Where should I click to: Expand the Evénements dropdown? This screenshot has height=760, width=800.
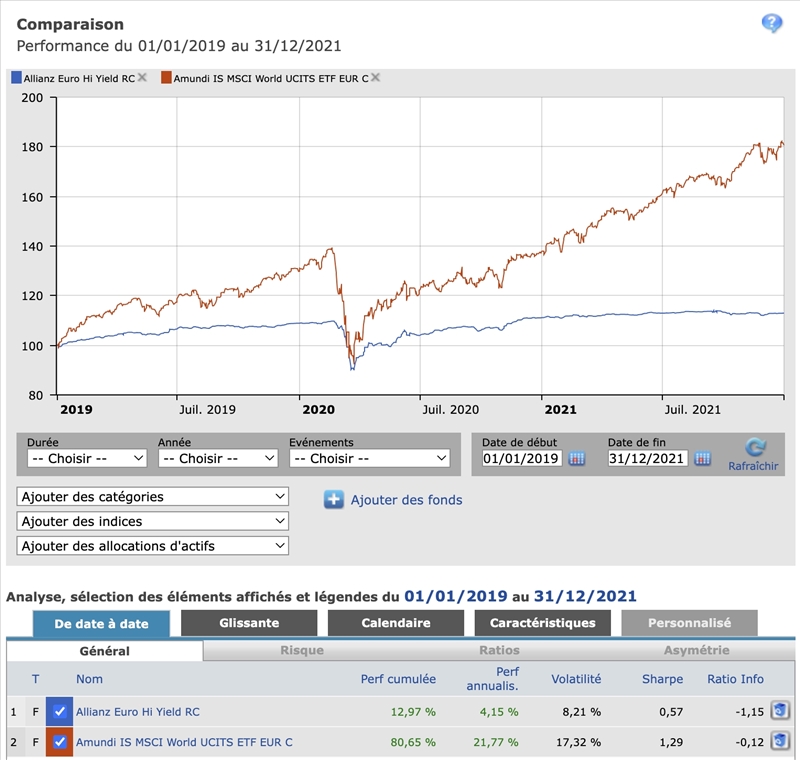[369, 458]
